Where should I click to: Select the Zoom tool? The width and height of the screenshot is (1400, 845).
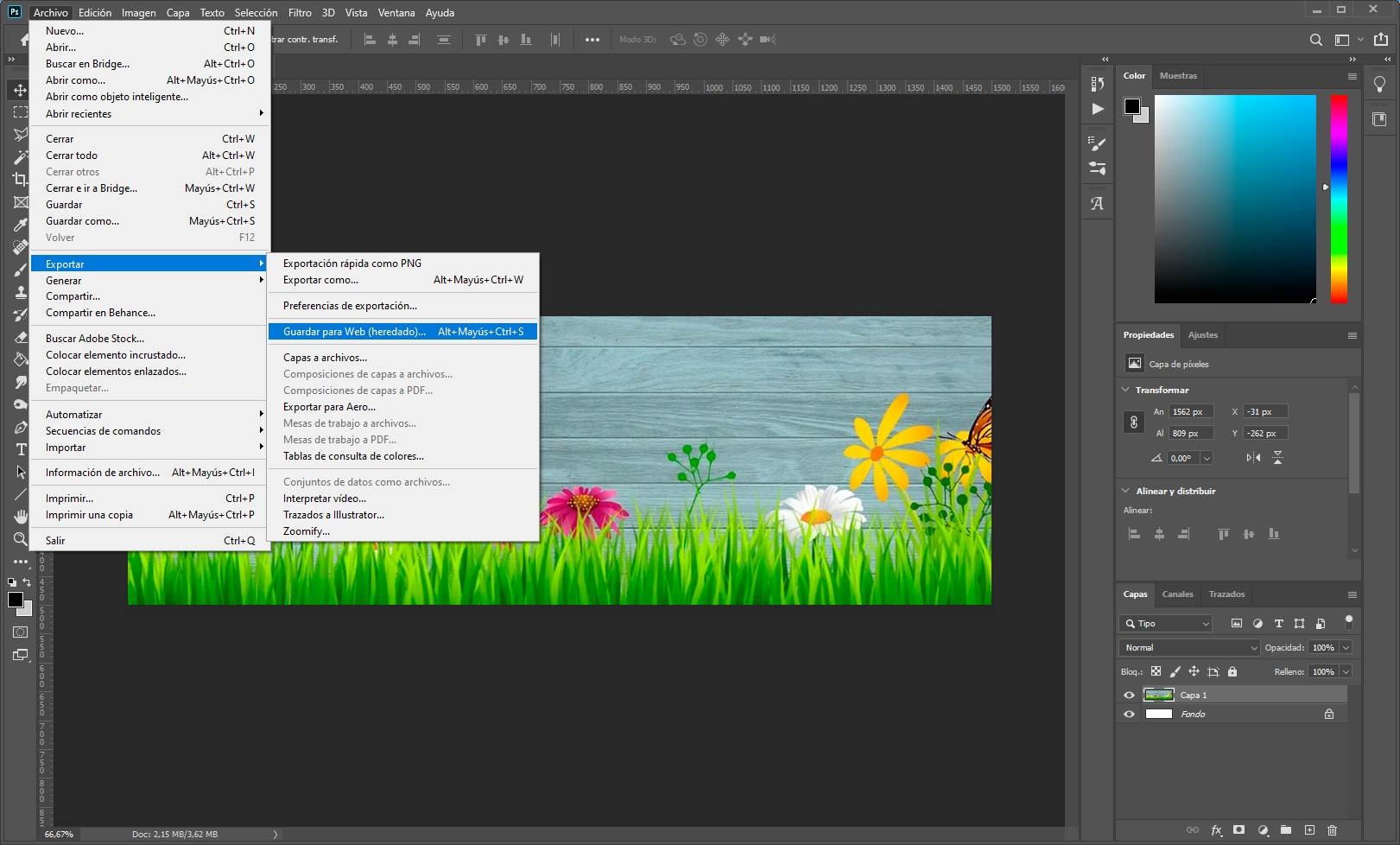tap(20, 539)
